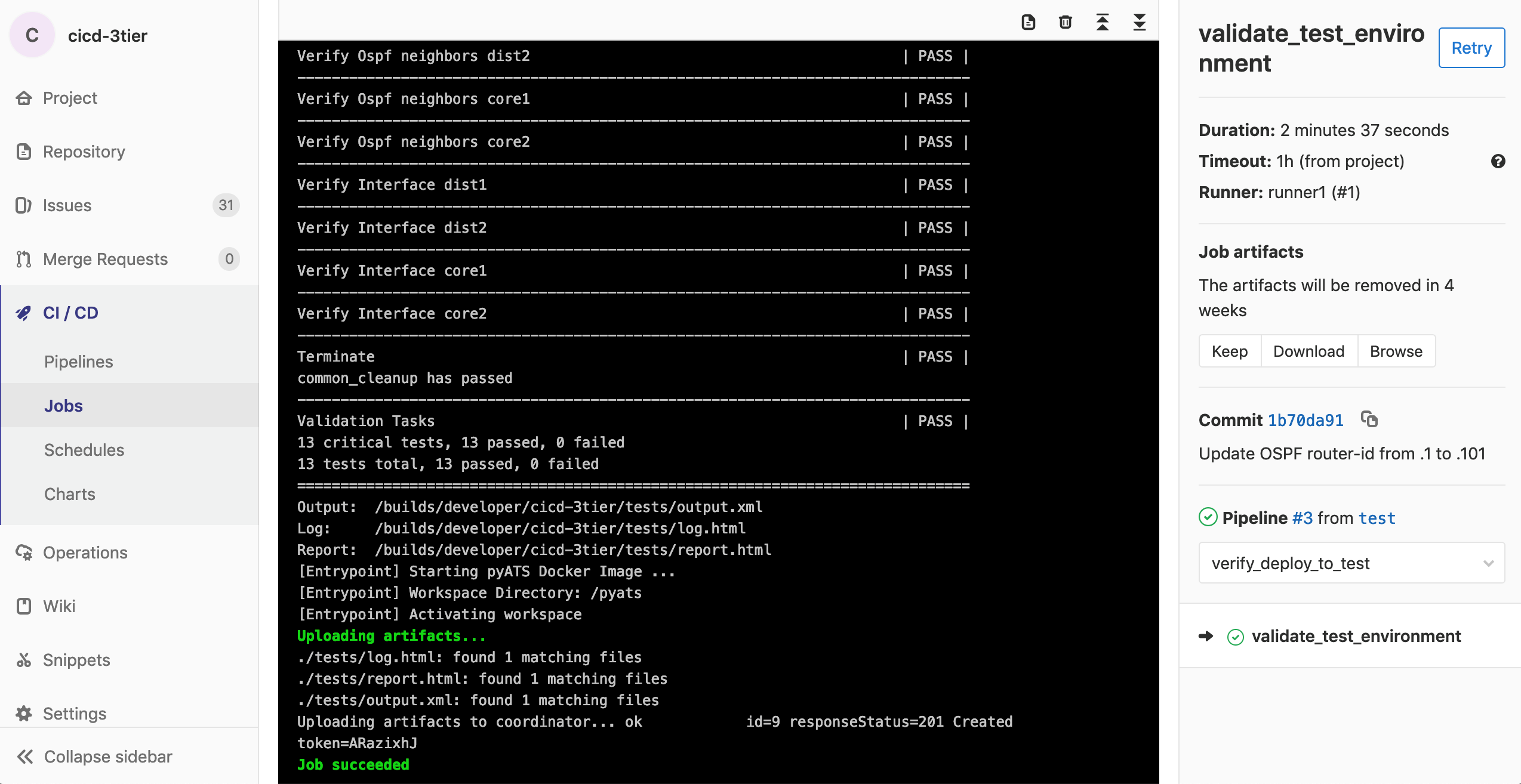Click the pipeline passed status icon

click(1208, 517)
